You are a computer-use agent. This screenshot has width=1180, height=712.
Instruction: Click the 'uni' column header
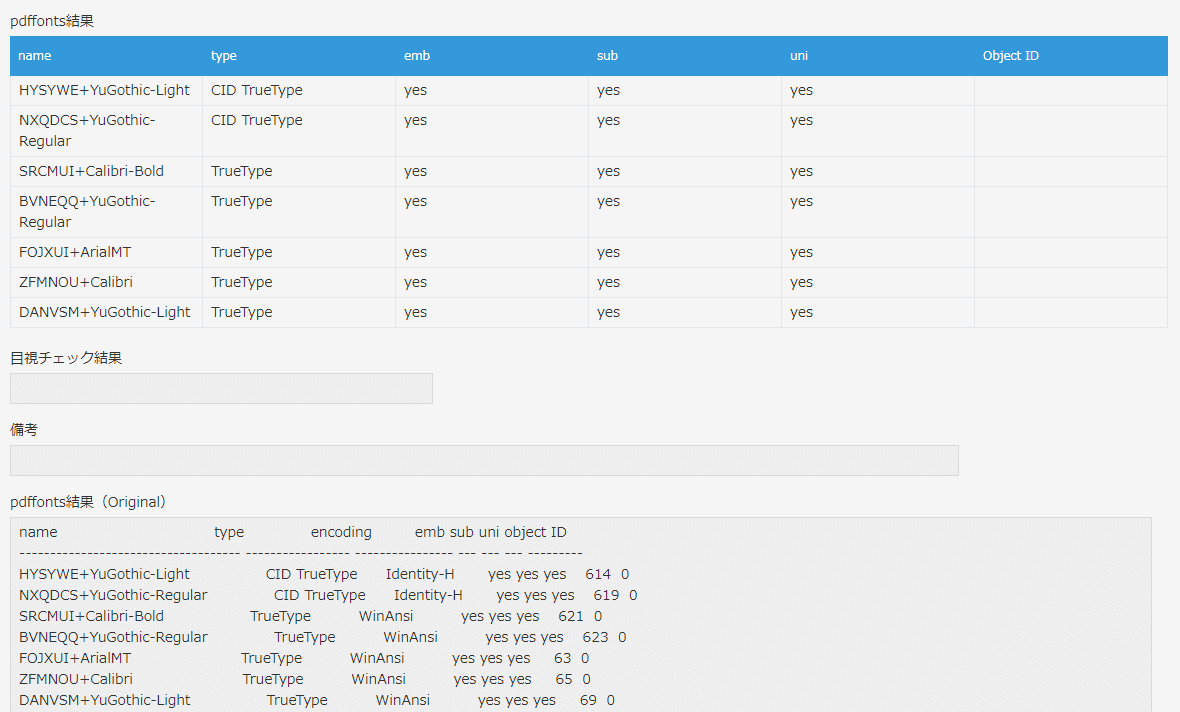[878, 56]
